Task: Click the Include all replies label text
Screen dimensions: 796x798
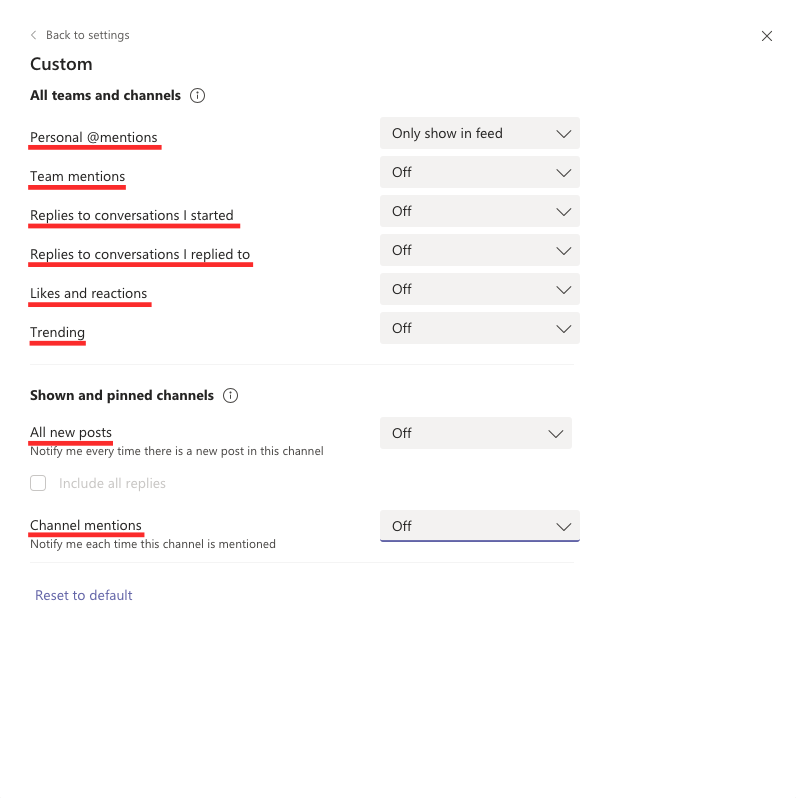Action: pyautogui.click(x=112, y=483)
